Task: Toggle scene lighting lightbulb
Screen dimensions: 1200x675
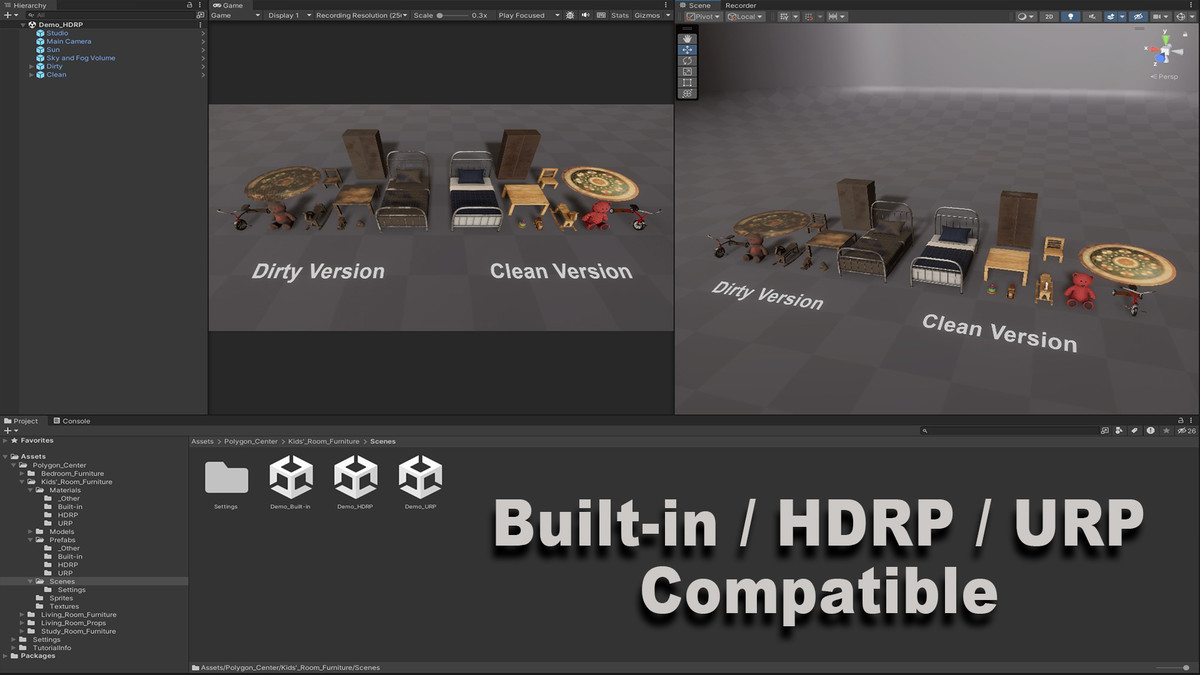Action: pos(1070,16)
